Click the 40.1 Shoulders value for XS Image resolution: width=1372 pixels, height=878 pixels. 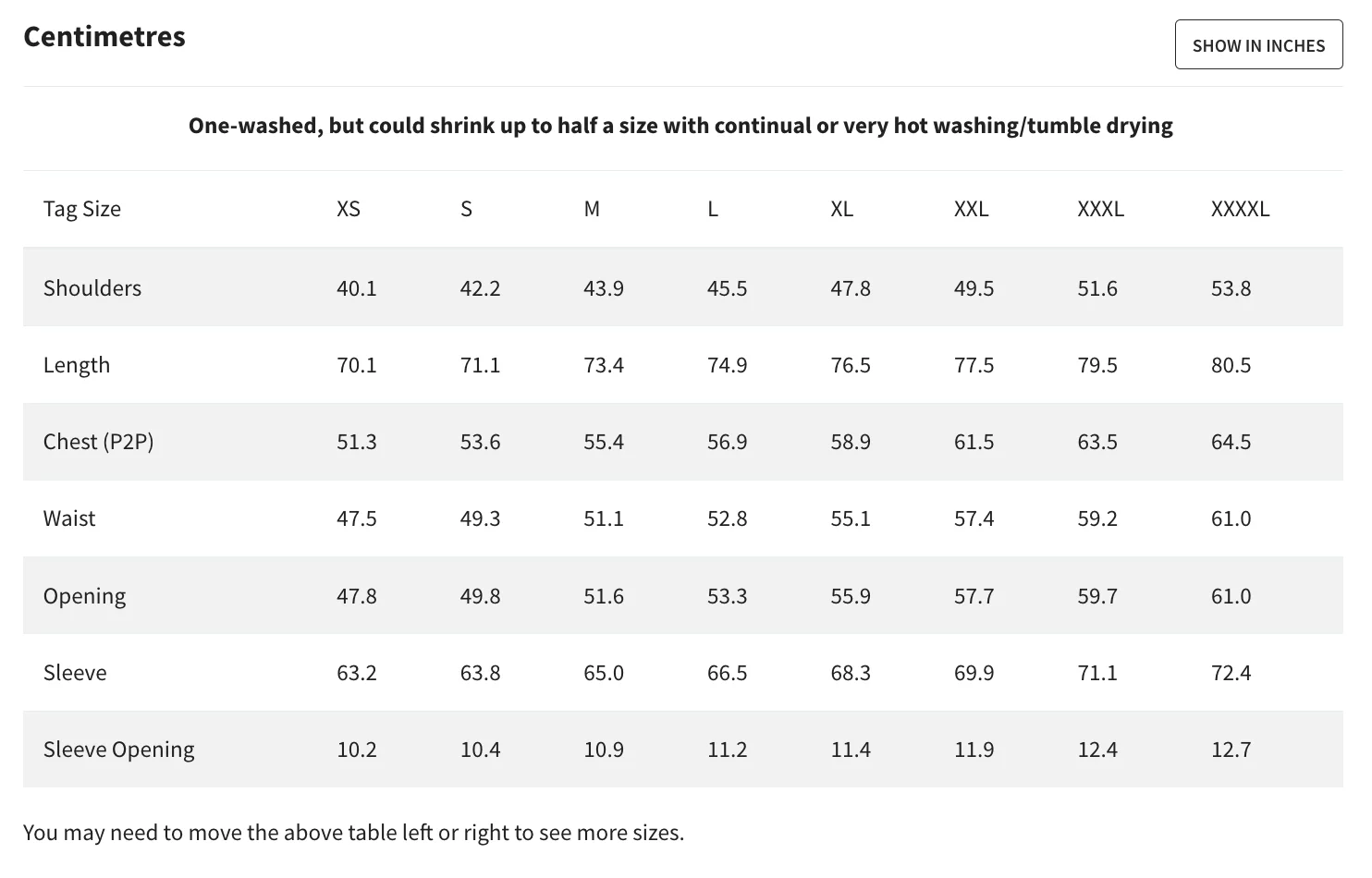tap(356, 288)
